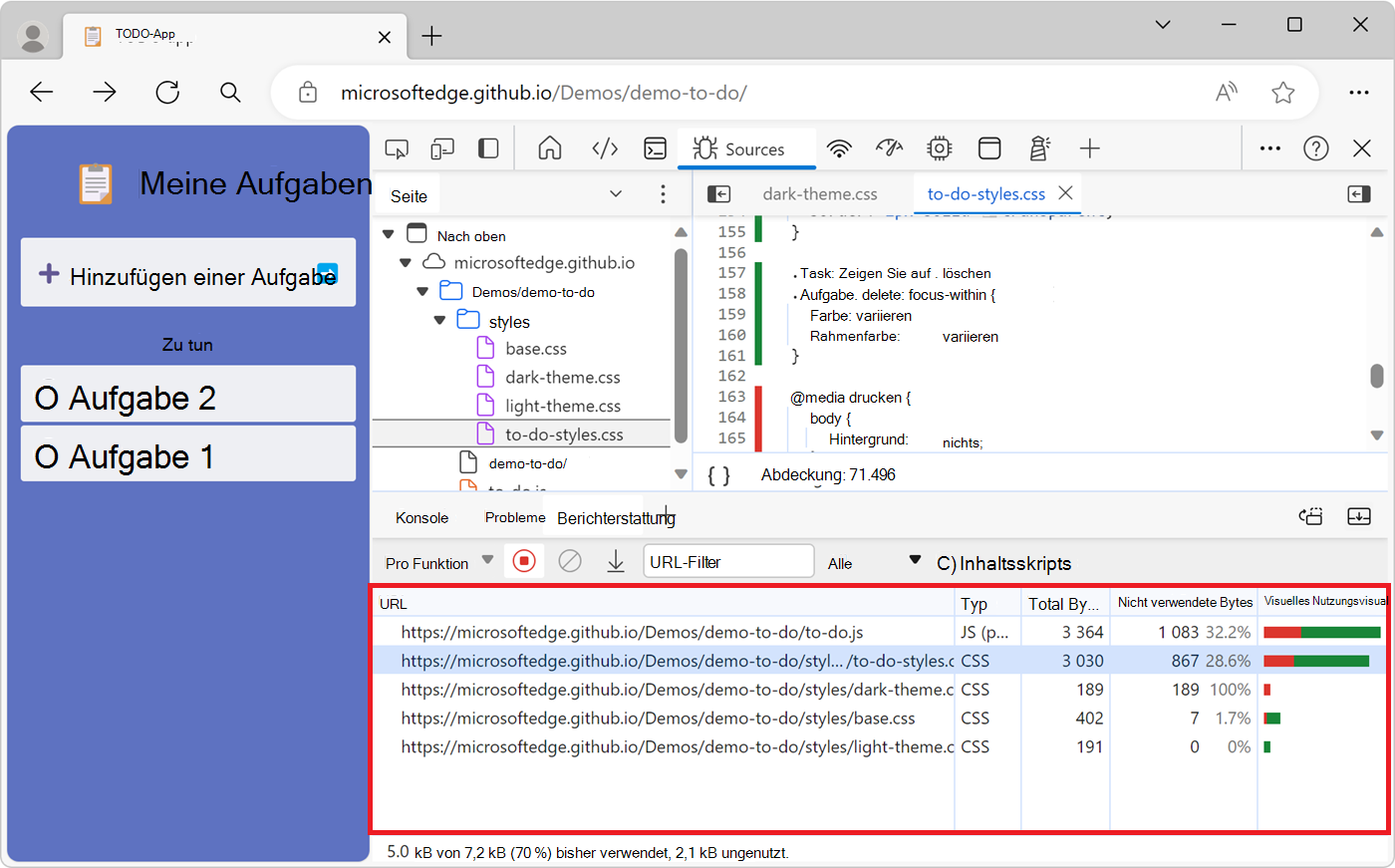This screenshot has width=1395, height=868.
Task: Open the Pro Funktion dropdown
Action: point(438,561)
